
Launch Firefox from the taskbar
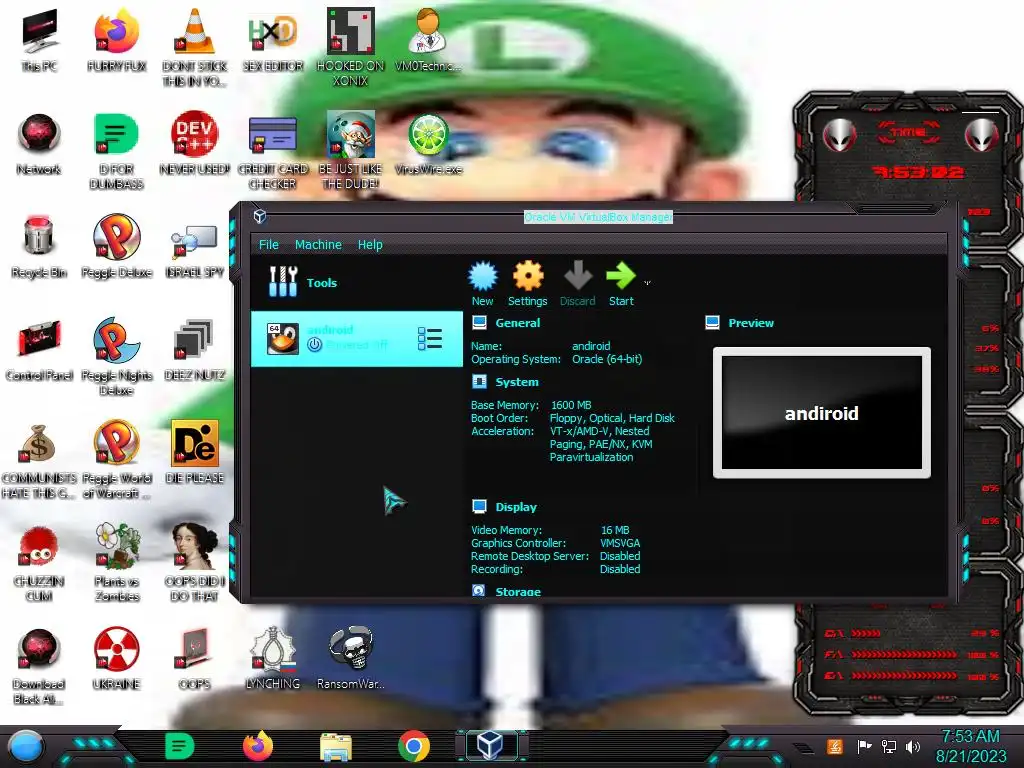pyautogui.click(x=258, y=746)
